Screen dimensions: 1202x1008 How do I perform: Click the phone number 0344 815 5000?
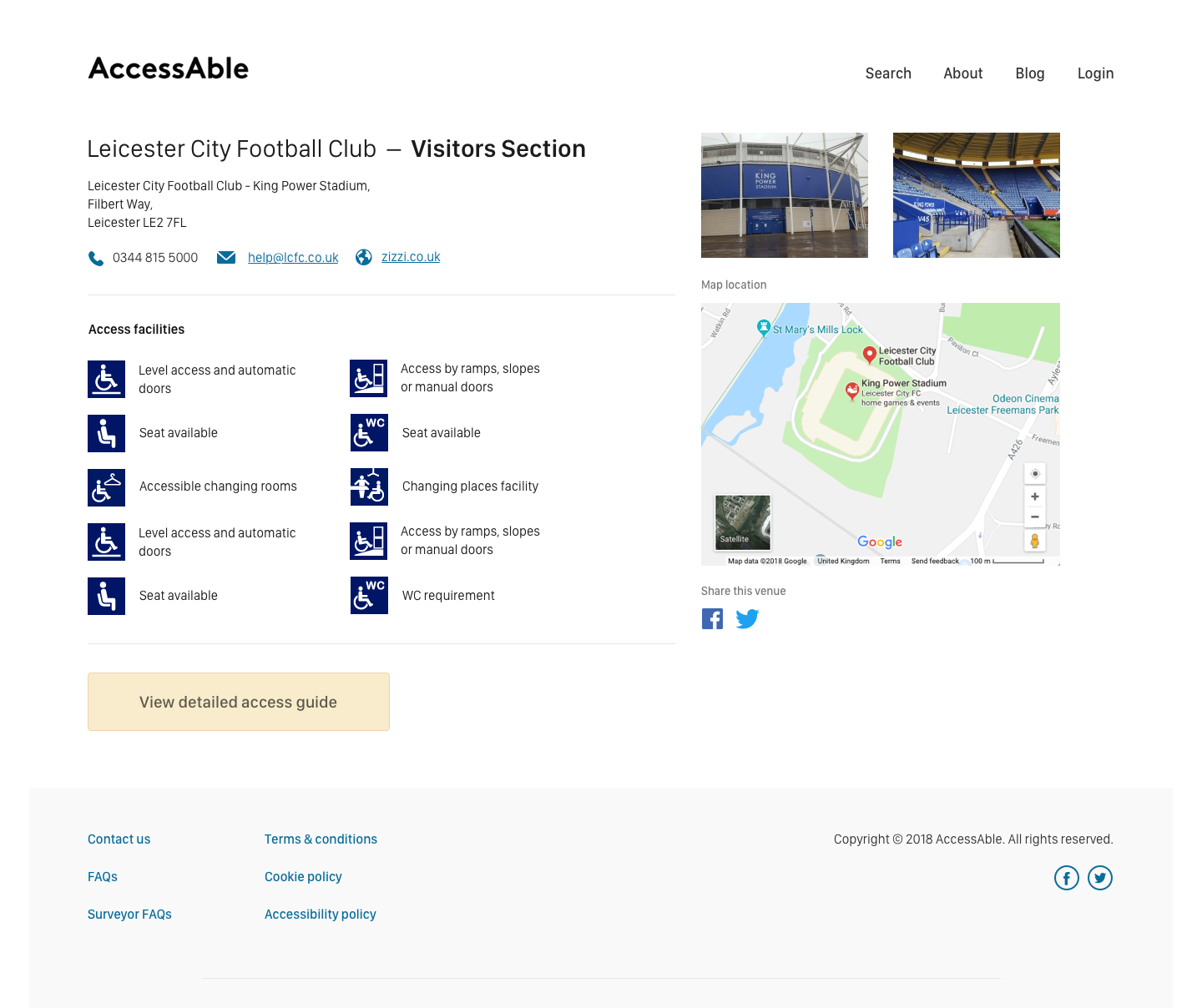click(155, 258)
